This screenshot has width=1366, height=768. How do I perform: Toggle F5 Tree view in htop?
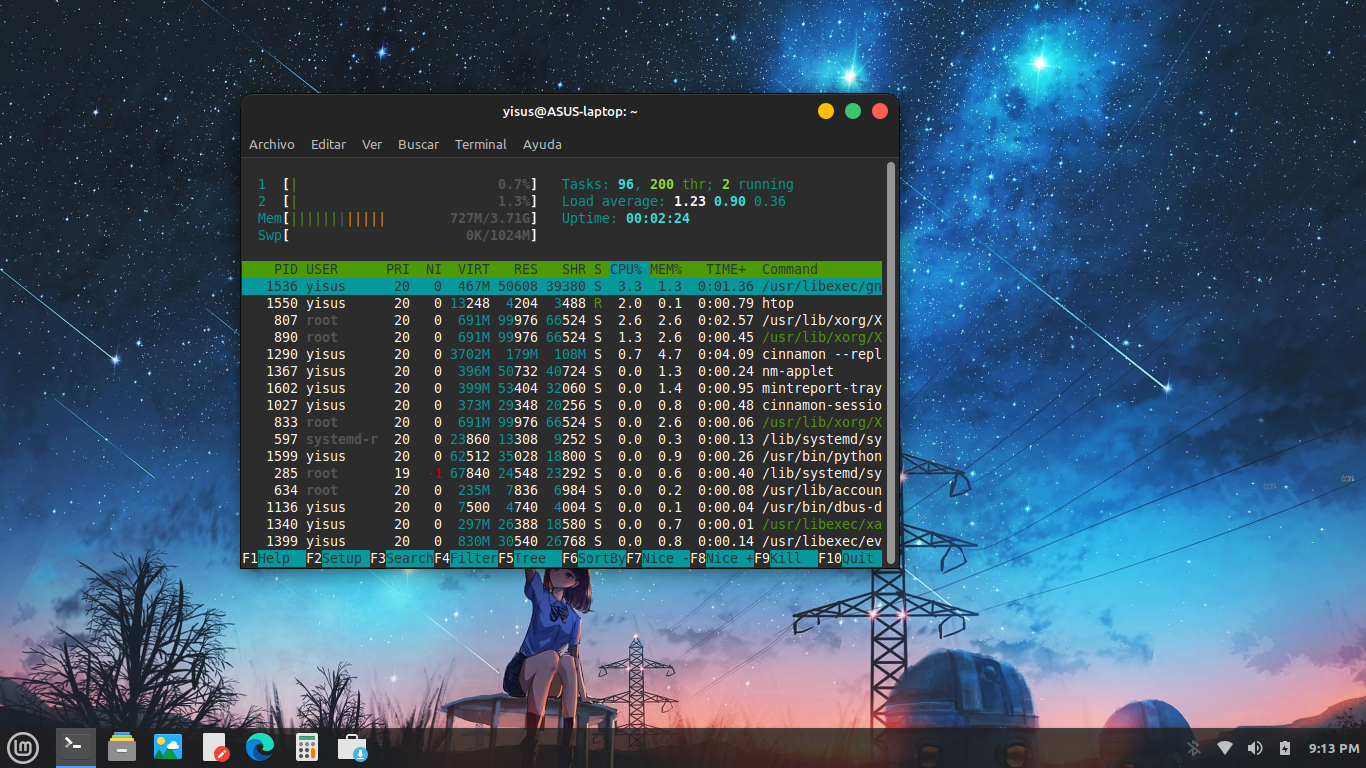click(530, 558)
